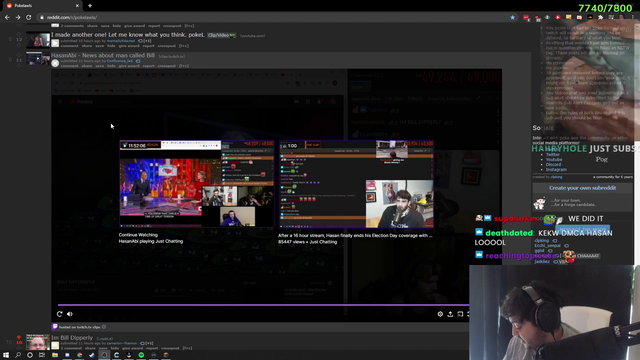Replay the Twitch clip
This screenshot has height=360, width=640.
click(x=60, y=314)
